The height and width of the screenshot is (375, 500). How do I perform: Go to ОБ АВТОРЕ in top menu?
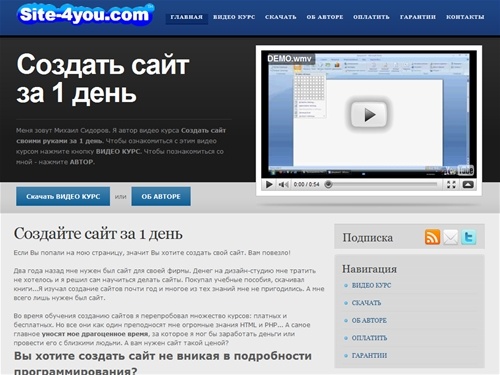click(325, 17)
